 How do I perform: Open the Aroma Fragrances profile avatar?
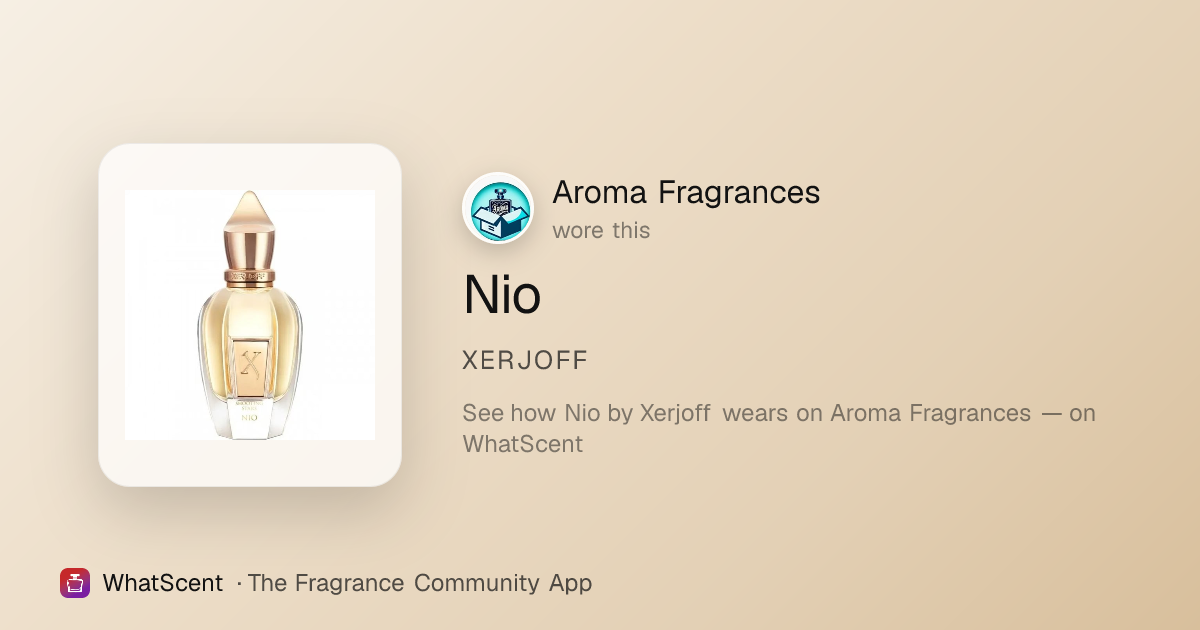pos(498,208)
